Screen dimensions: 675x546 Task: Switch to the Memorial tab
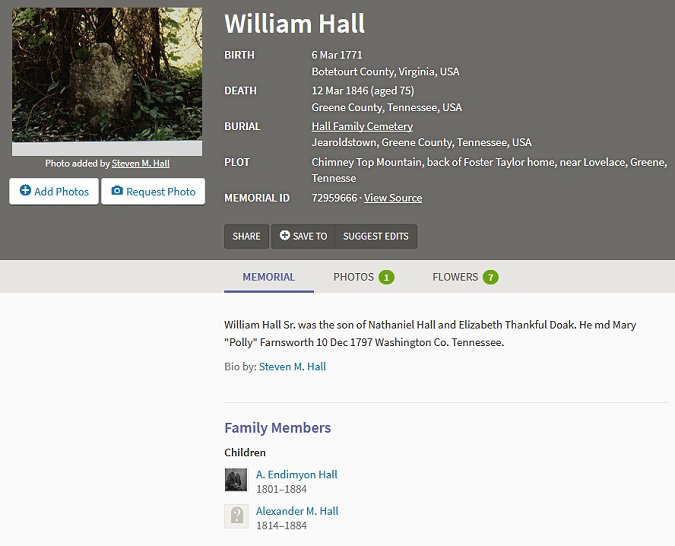tap(268, 277)
